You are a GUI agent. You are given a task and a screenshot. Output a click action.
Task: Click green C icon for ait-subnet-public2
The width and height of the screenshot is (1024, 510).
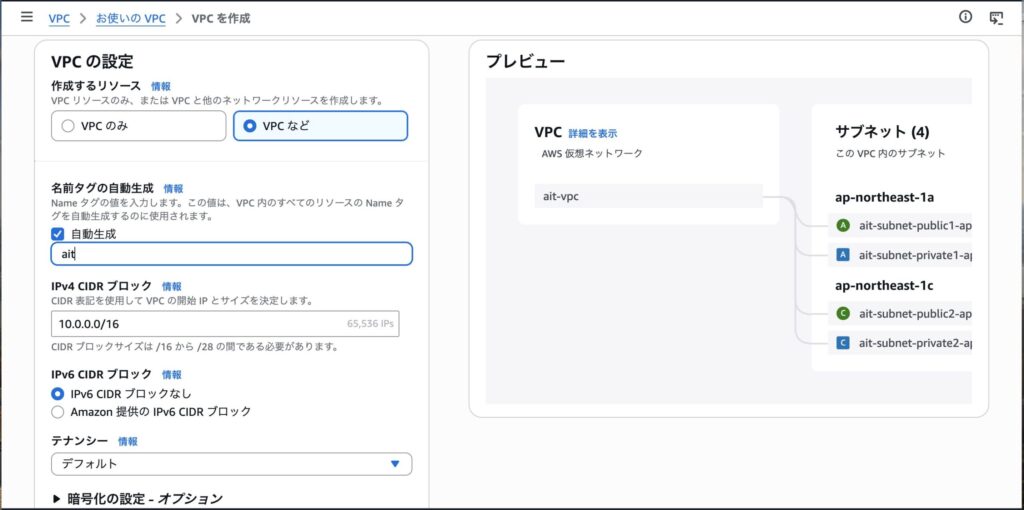(843, 313)
